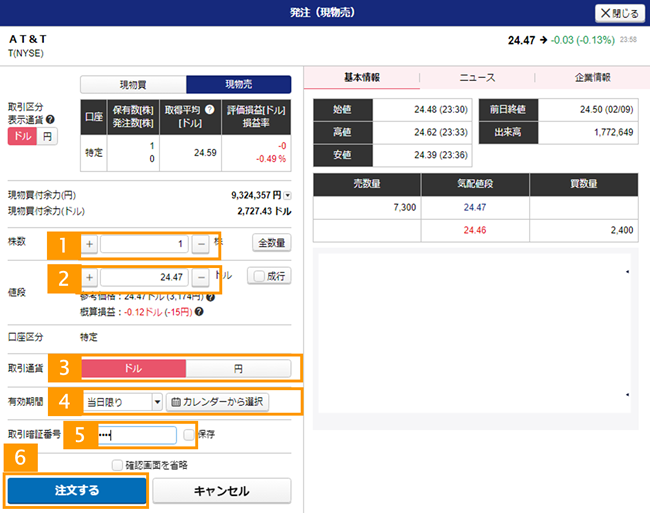Click the -0.49 % loss ratio value
Image resolution: width=650 pixels, height=513 pixels.
coord(271,159)
